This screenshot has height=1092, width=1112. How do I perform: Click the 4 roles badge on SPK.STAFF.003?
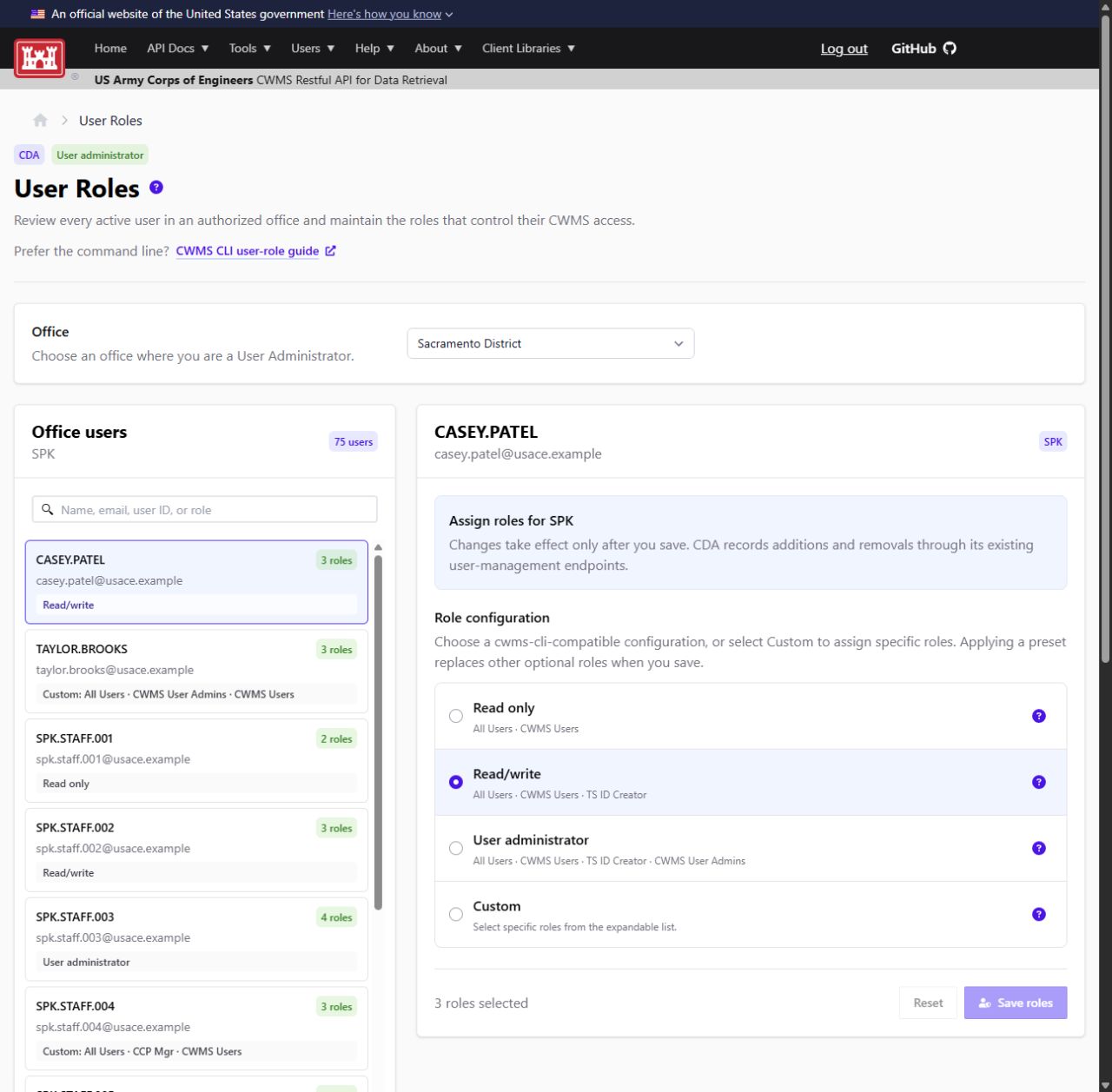pyautogui.click(x=336, y=917)
